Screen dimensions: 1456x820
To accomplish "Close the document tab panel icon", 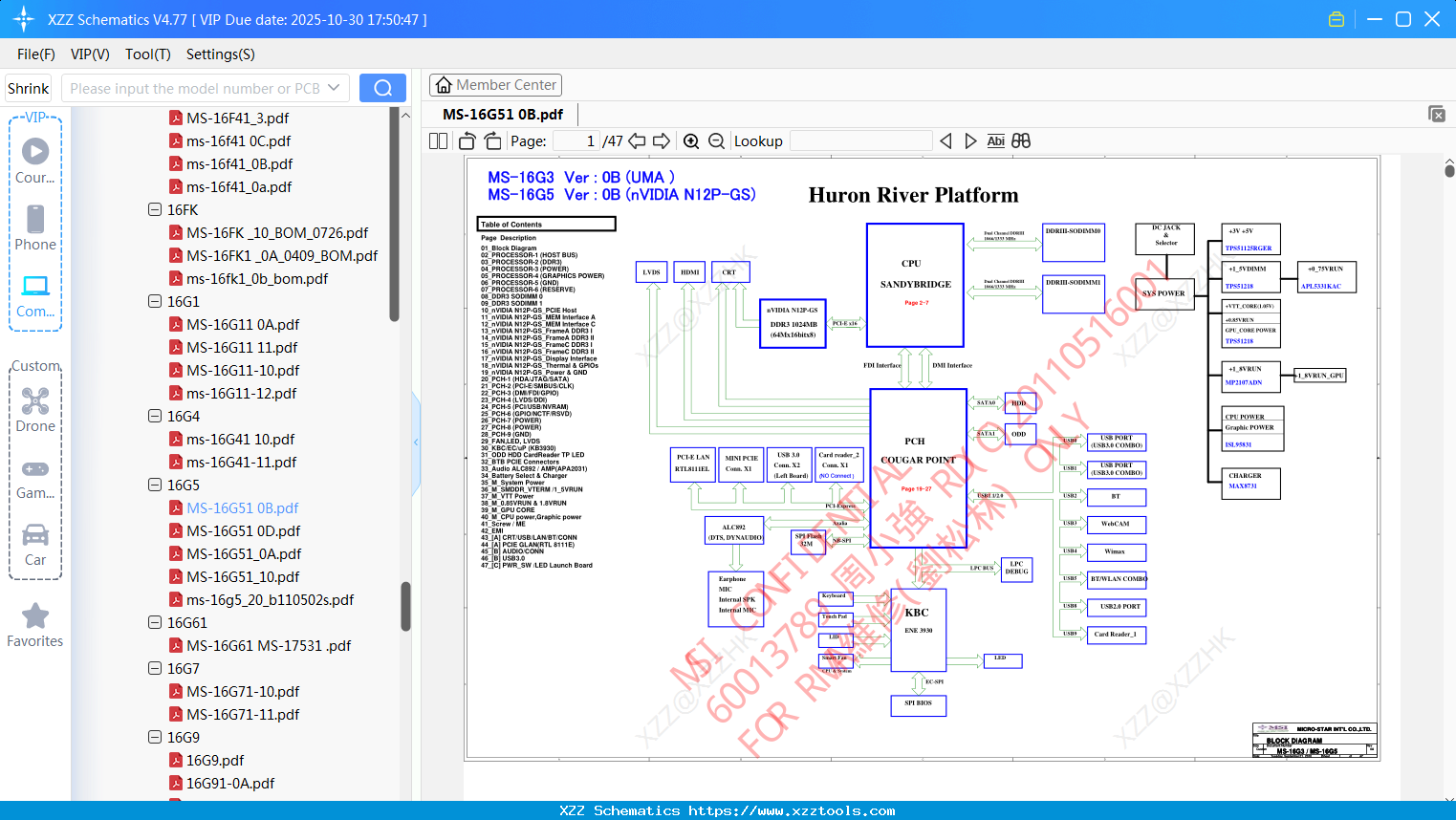I will tap(1437, 114).
